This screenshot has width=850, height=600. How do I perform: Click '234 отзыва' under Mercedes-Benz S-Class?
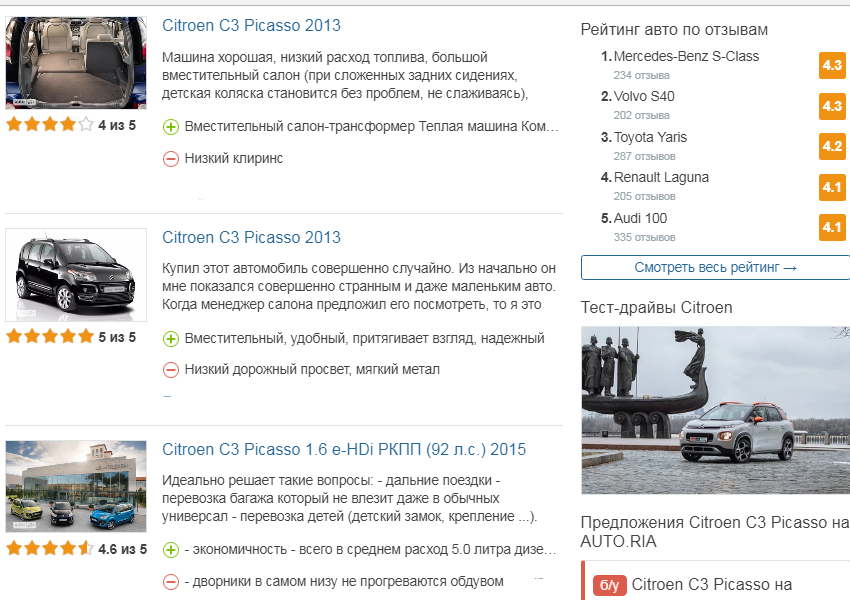(641, 75)
